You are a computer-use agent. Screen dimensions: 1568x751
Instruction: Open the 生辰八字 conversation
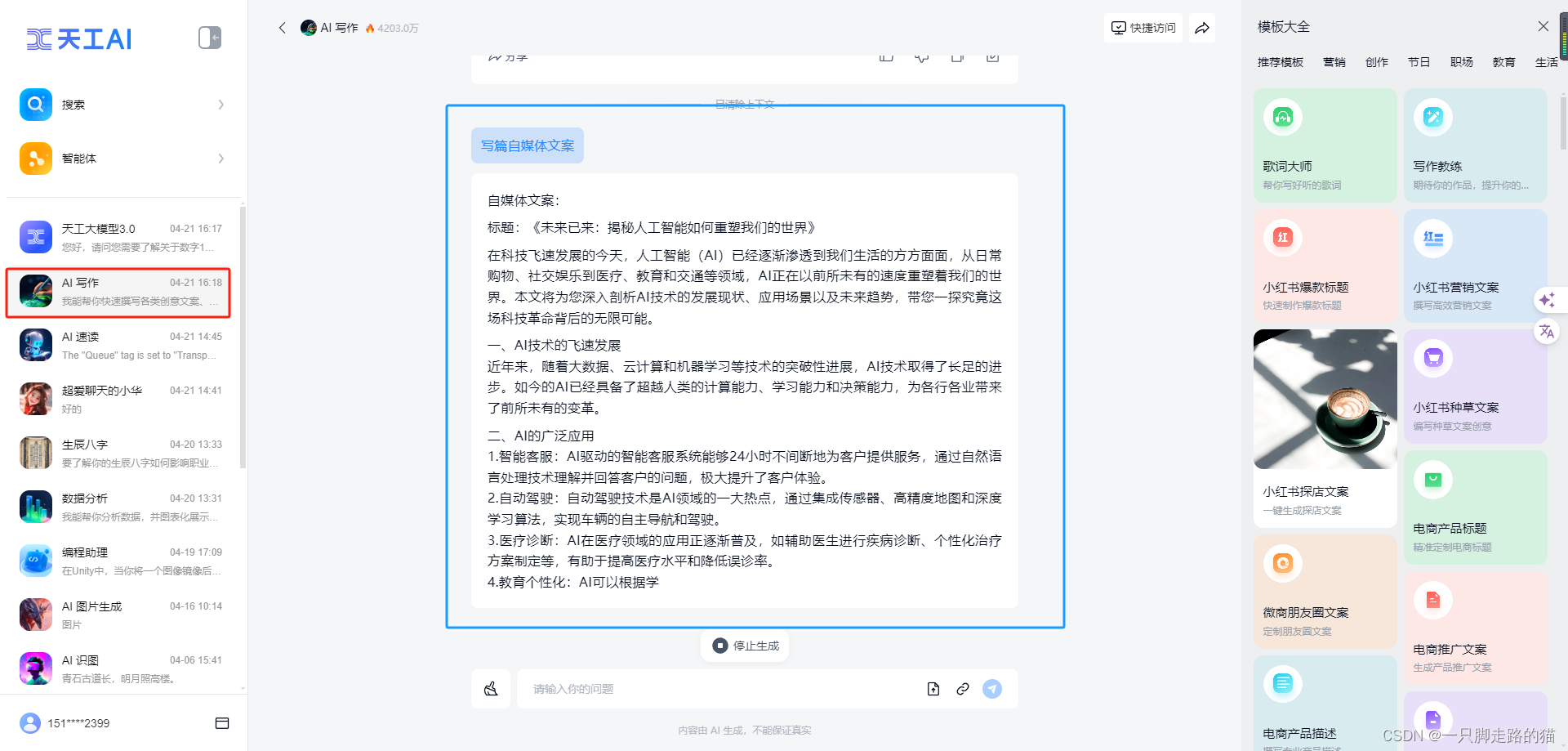121,453
